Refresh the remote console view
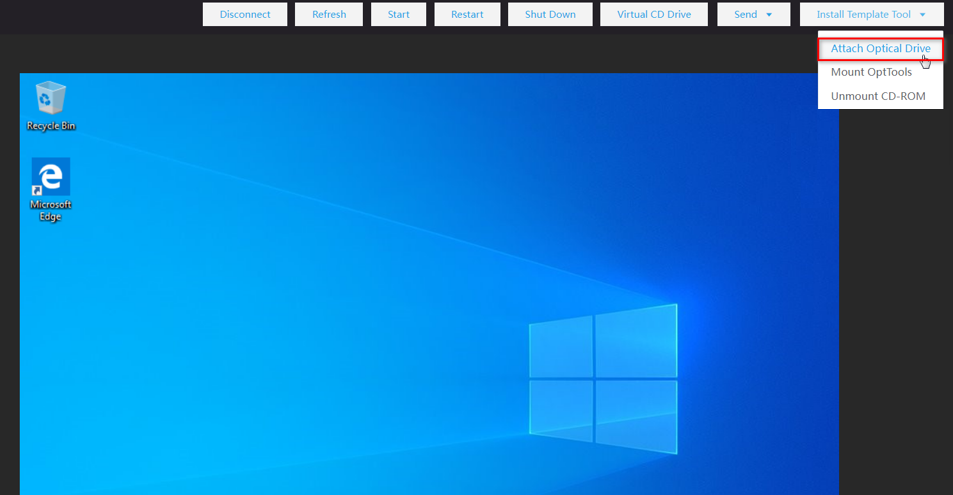The image size is (953, 495). pos(329,15)
